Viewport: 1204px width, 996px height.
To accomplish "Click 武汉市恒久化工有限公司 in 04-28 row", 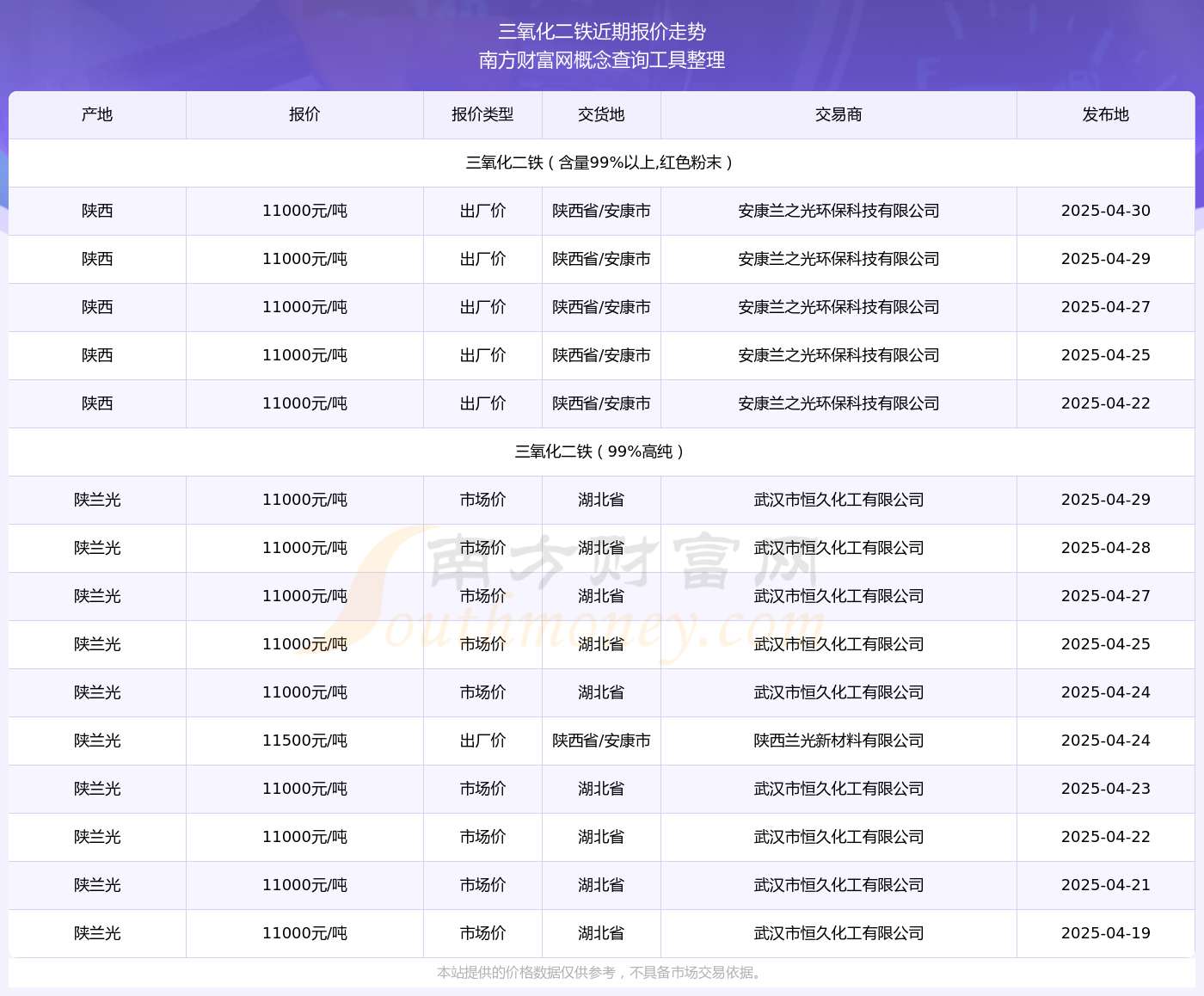I will tap(838, 548).
